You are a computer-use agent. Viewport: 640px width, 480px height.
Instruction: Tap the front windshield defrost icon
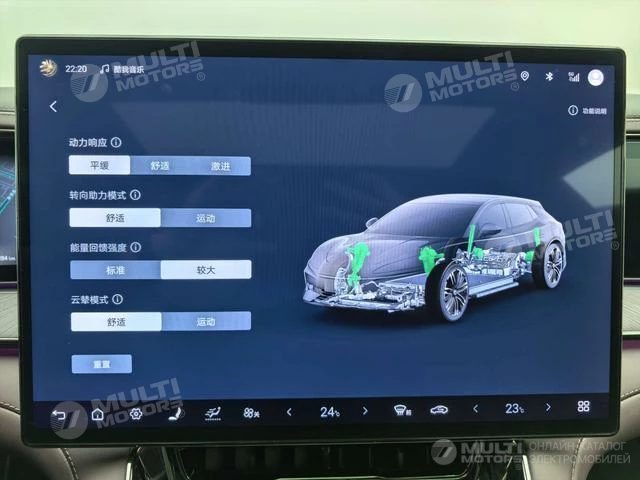[x=400, y=410]
